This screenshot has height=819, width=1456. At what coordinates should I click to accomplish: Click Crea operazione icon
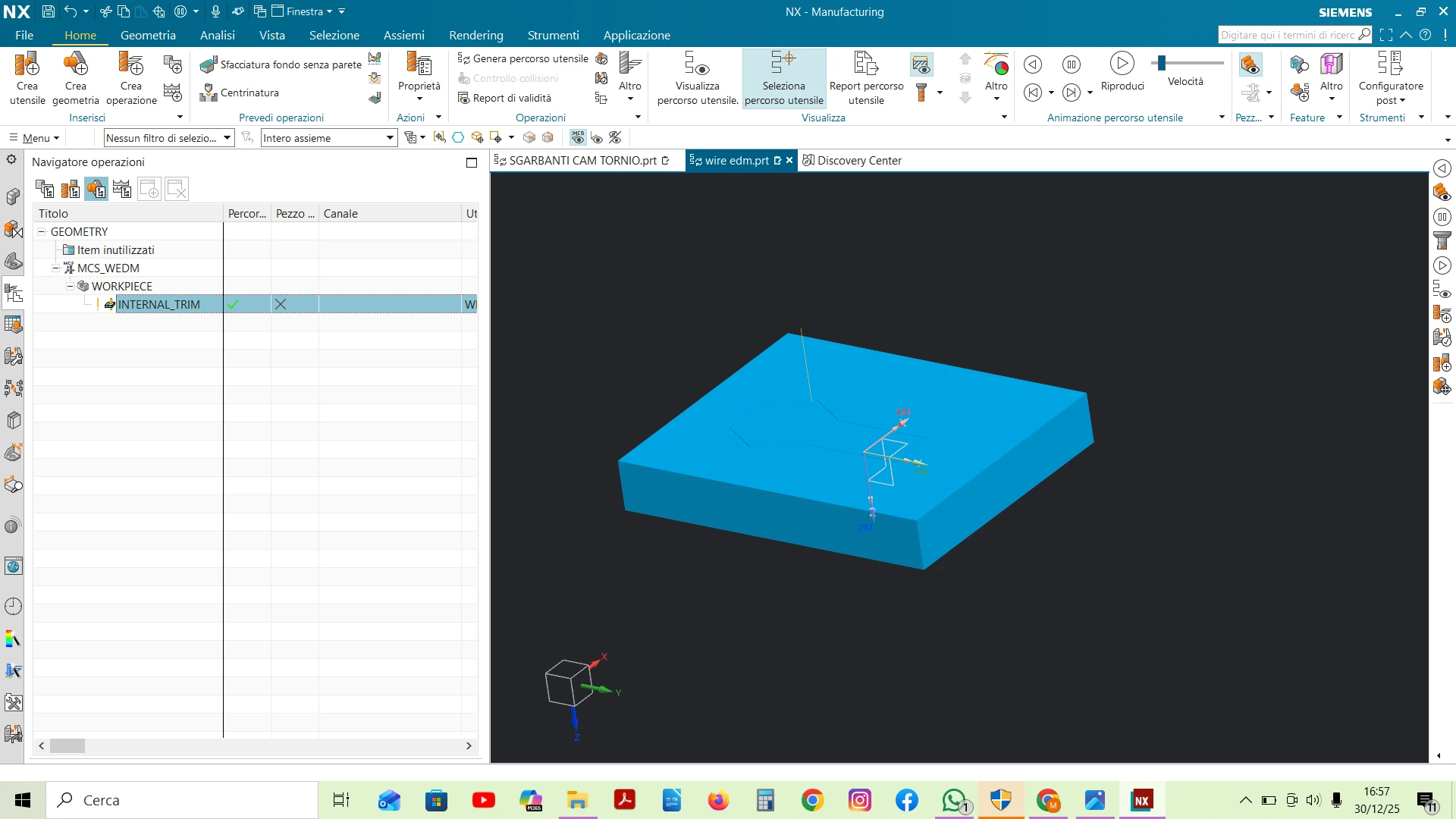click(130, 65)
